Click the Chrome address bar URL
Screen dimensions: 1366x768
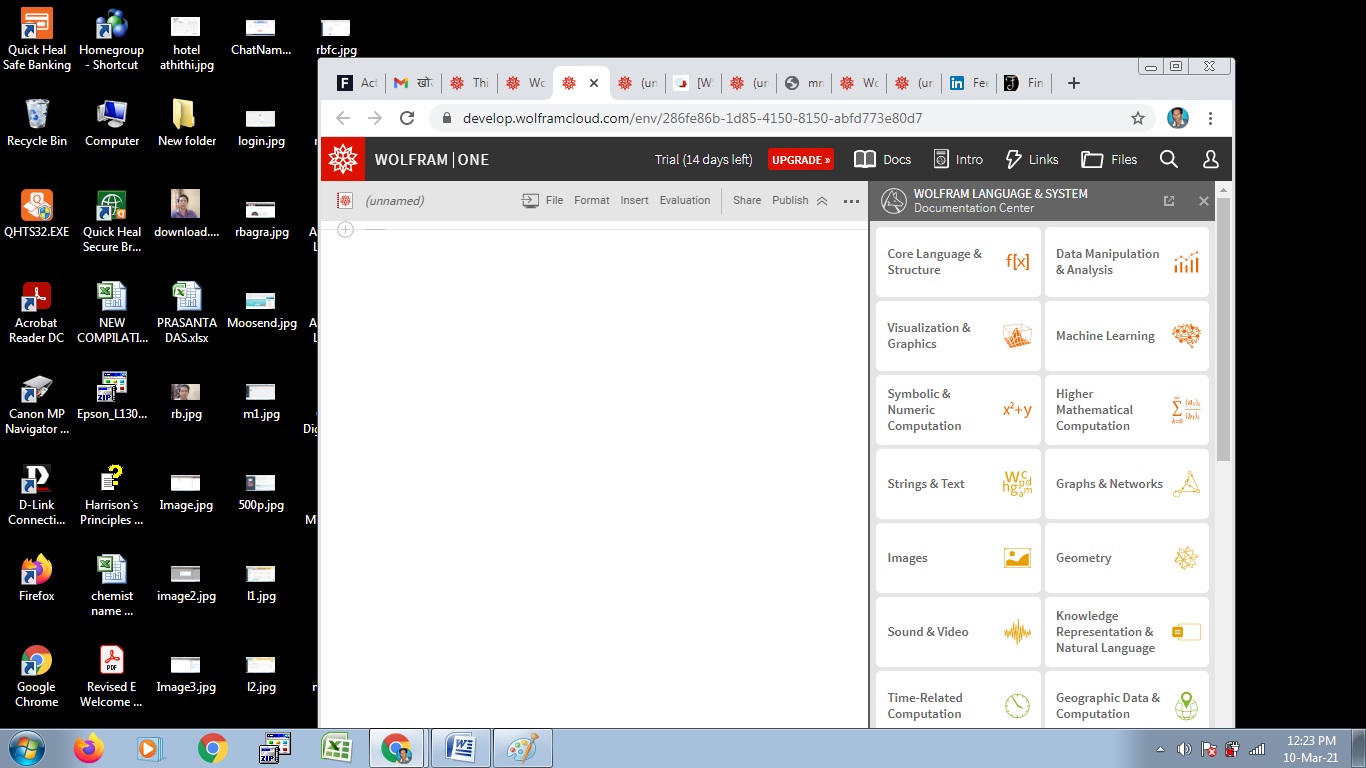pos(692,118)
